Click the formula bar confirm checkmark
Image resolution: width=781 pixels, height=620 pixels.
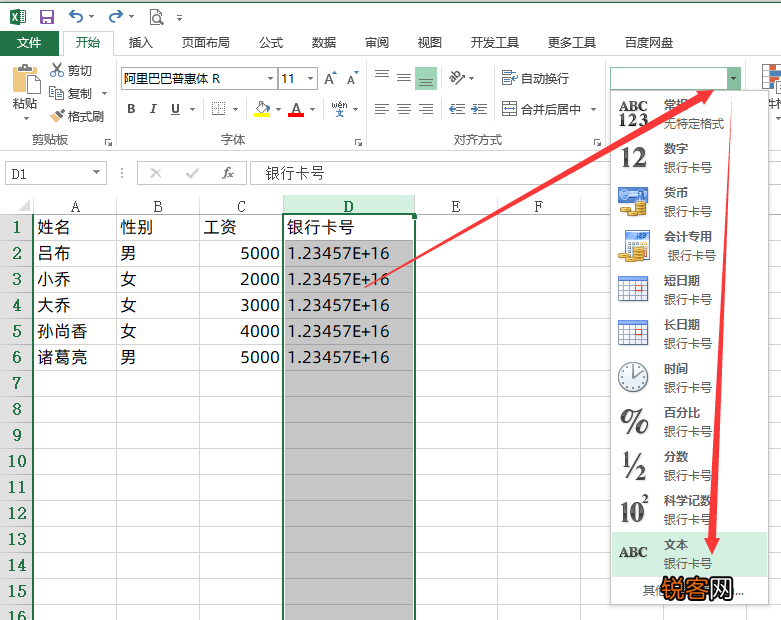click(x=192, y=173)
